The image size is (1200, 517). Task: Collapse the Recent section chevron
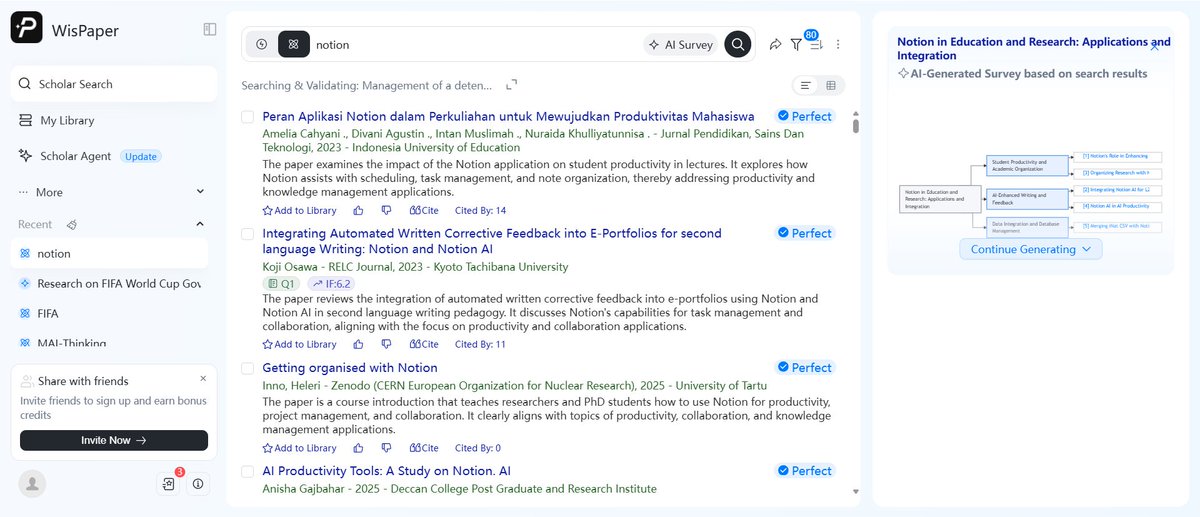pos(199,224)
